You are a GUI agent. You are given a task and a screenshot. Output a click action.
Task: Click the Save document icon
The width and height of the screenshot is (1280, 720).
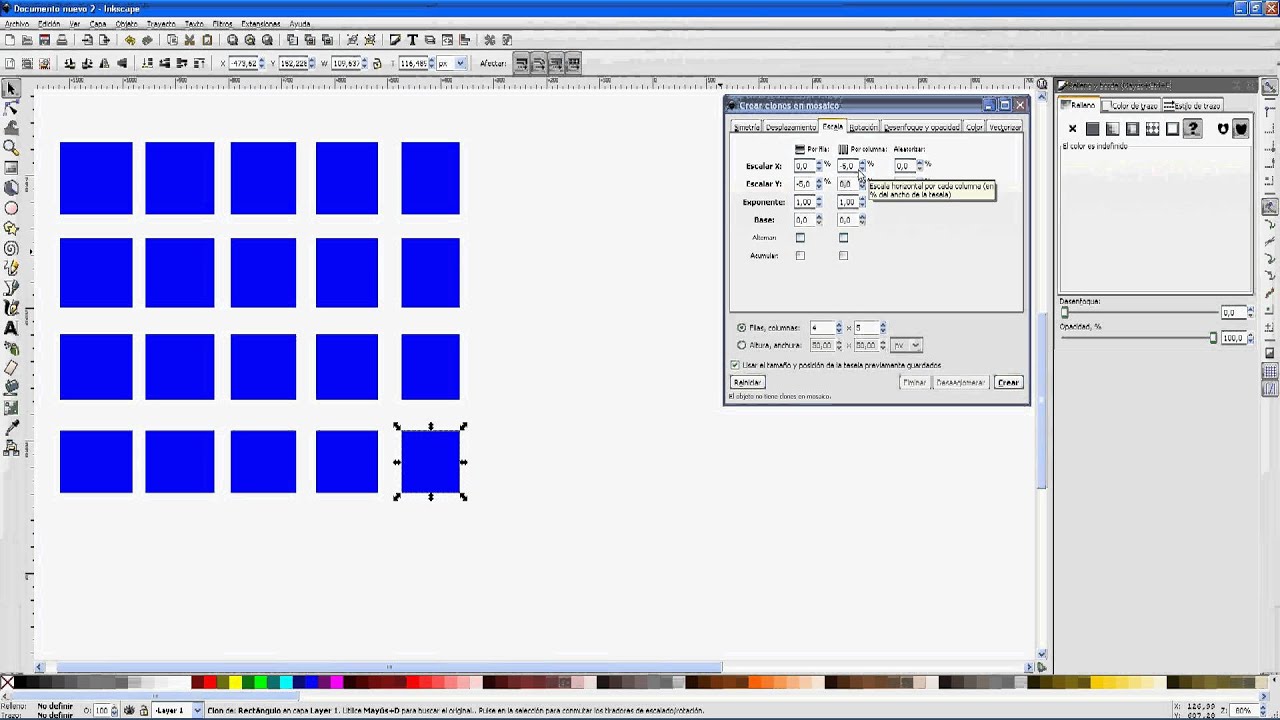coord(44,40)
